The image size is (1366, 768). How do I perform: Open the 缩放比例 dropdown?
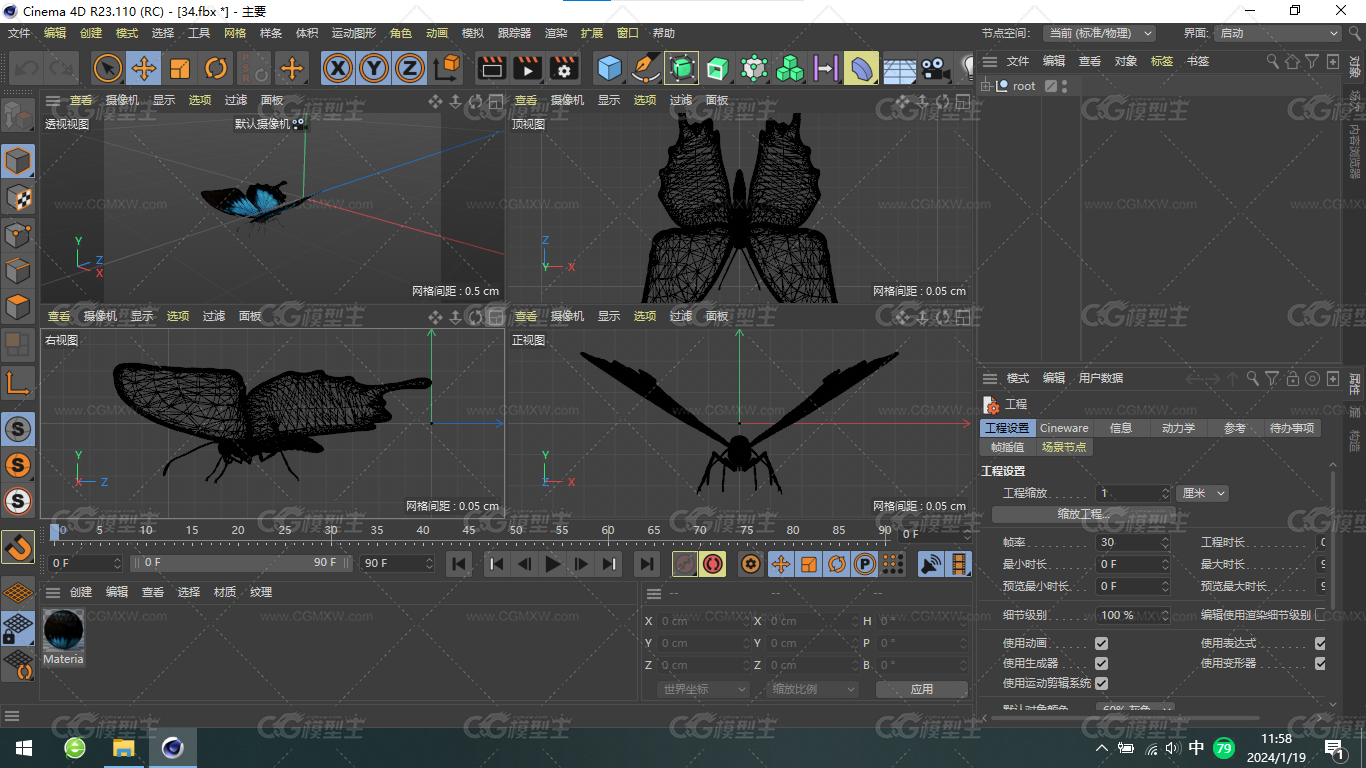tap(814, 689)
